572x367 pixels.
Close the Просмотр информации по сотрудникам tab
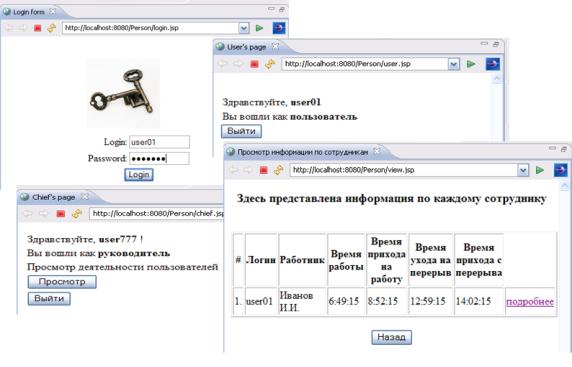point(377,151)
